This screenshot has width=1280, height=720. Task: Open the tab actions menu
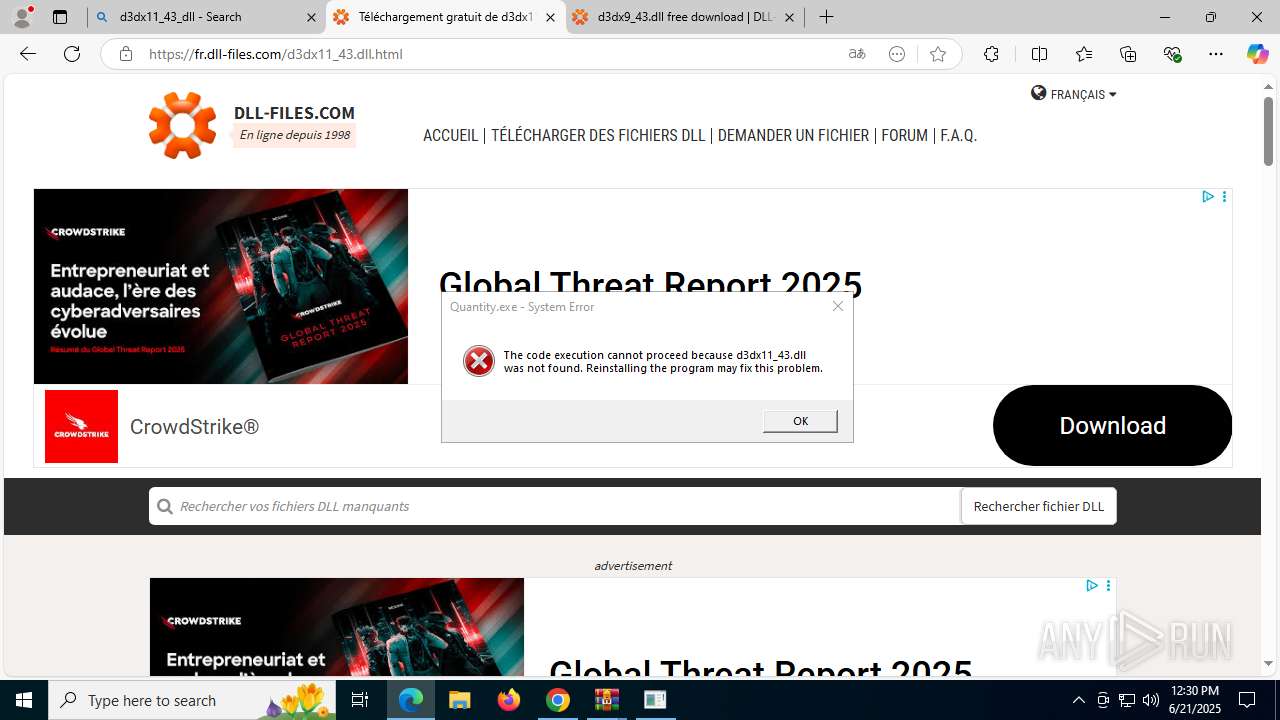[x=59, y=17]
